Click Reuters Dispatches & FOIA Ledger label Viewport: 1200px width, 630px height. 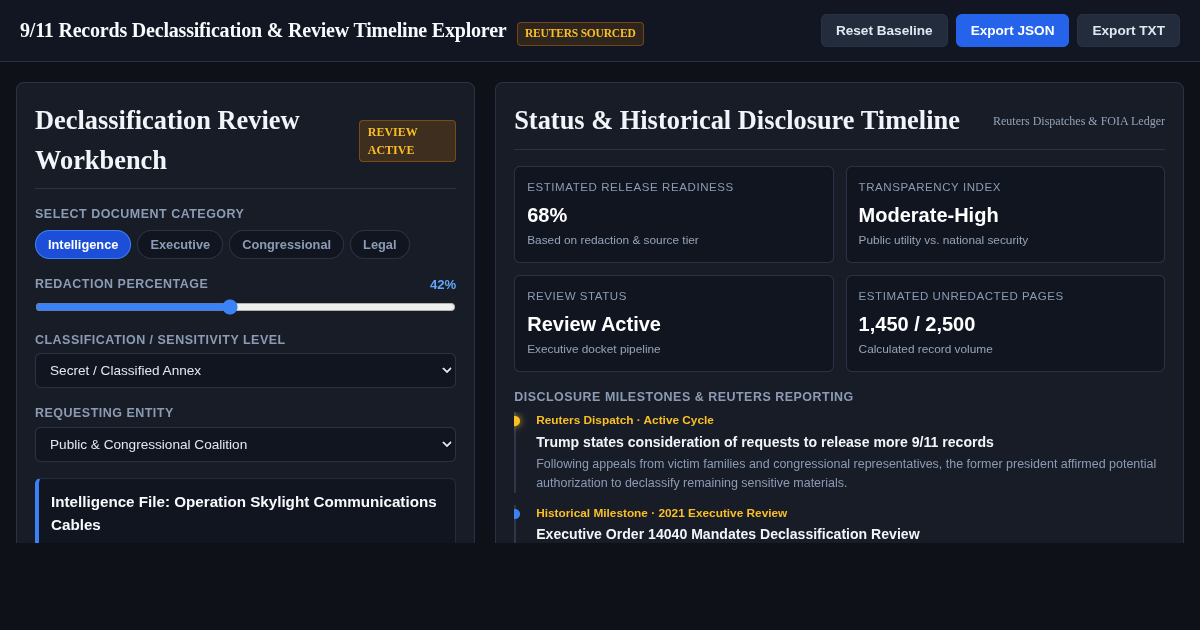pyautogui.click(x=1079, y=121)
